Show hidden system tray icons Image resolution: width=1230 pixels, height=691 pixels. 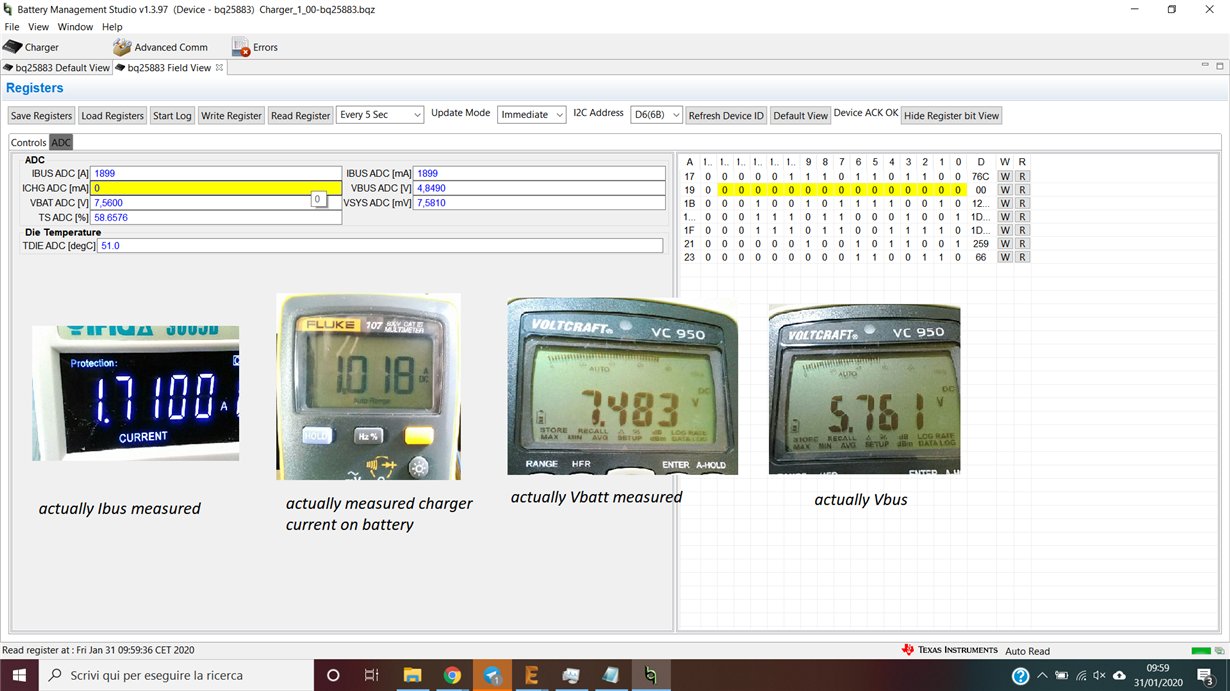[x=1042, y=676]
